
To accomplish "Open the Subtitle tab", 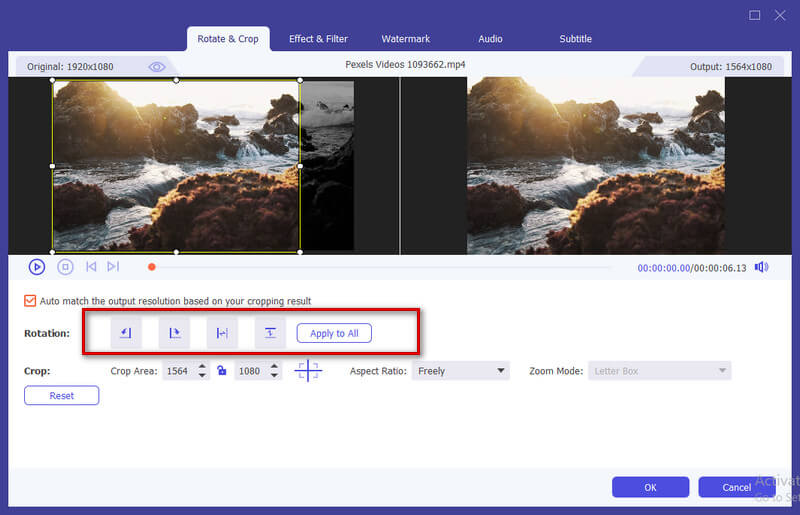I will 576,39.
